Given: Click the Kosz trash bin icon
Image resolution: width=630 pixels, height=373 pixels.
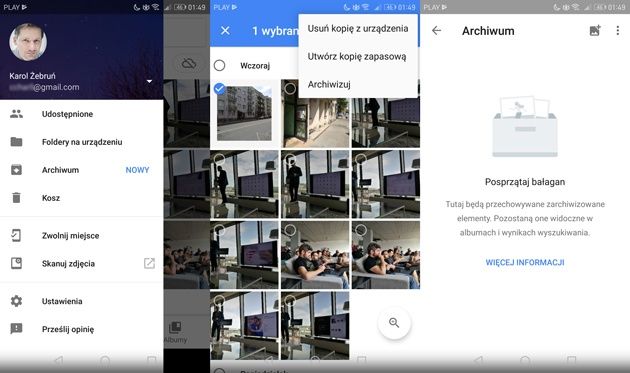Looking at the screenshot, I should pyautogui.click(x=16, y=198).
